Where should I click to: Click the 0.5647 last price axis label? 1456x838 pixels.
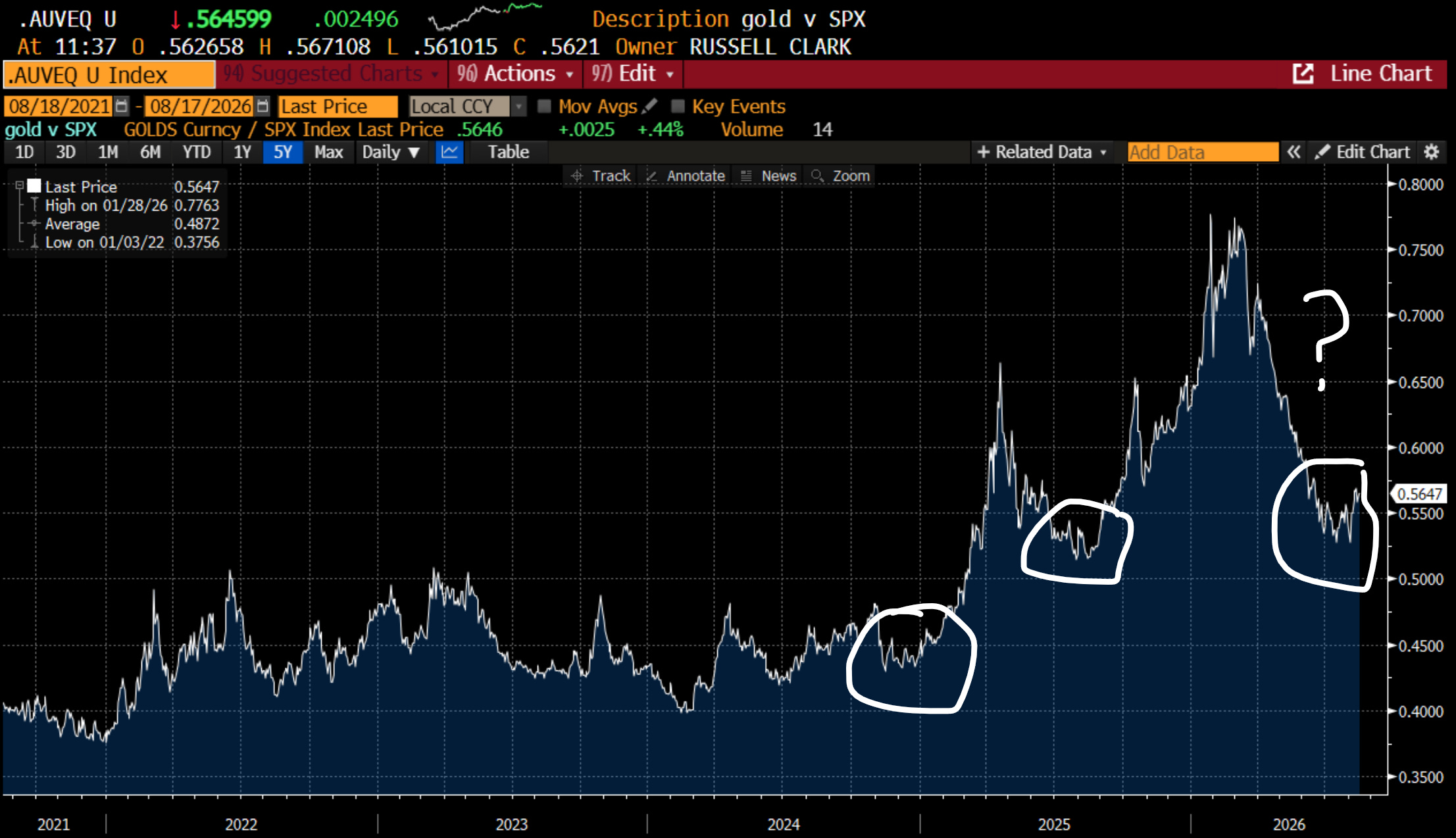click(1419, 493)
